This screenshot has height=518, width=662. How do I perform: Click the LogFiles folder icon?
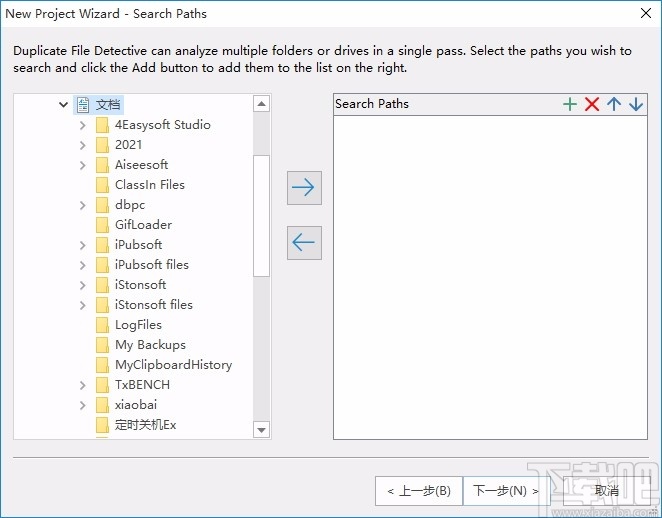(102, 325)
